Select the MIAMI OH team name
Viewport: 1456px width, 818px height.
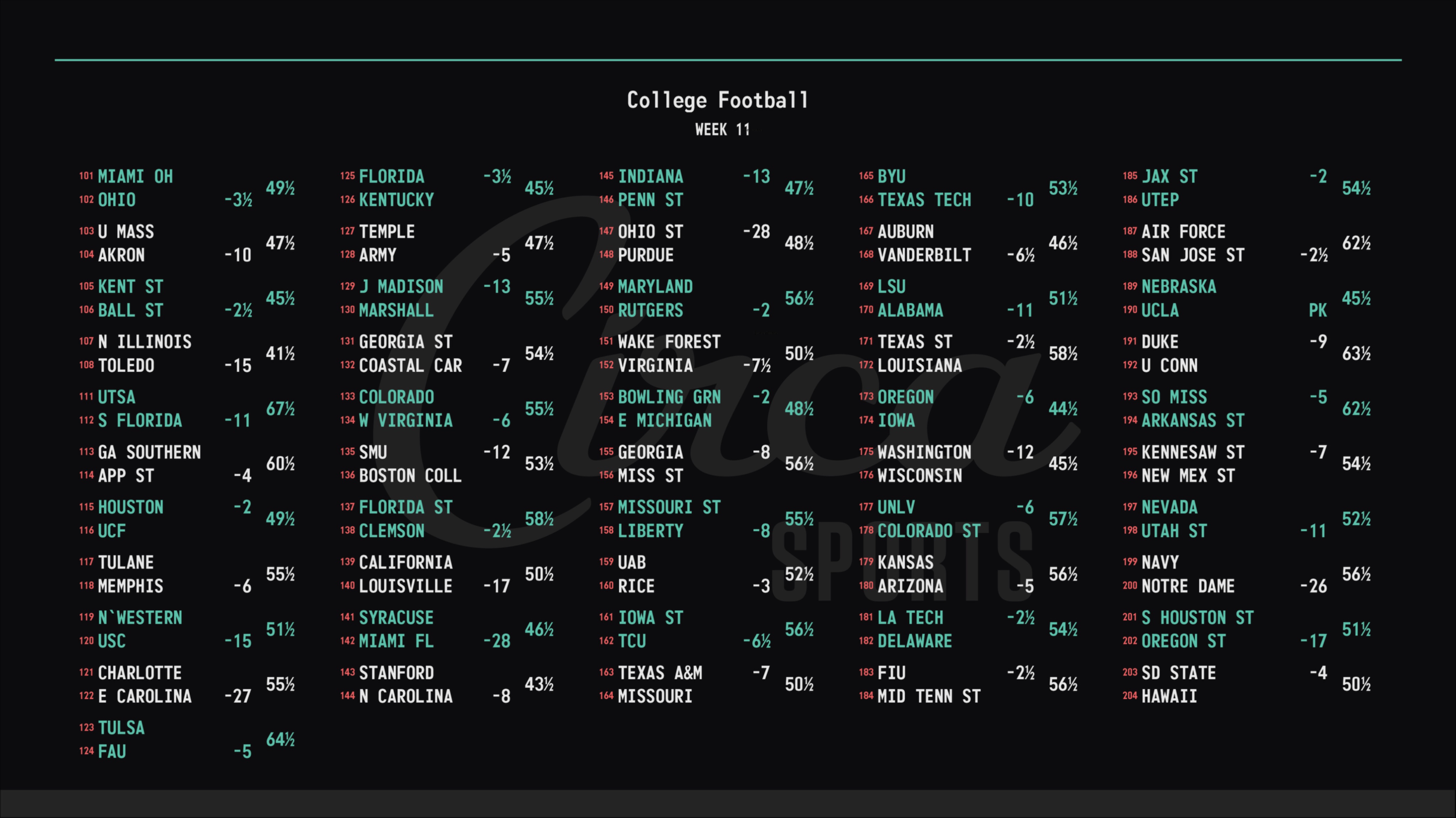(x=135, y=176)
